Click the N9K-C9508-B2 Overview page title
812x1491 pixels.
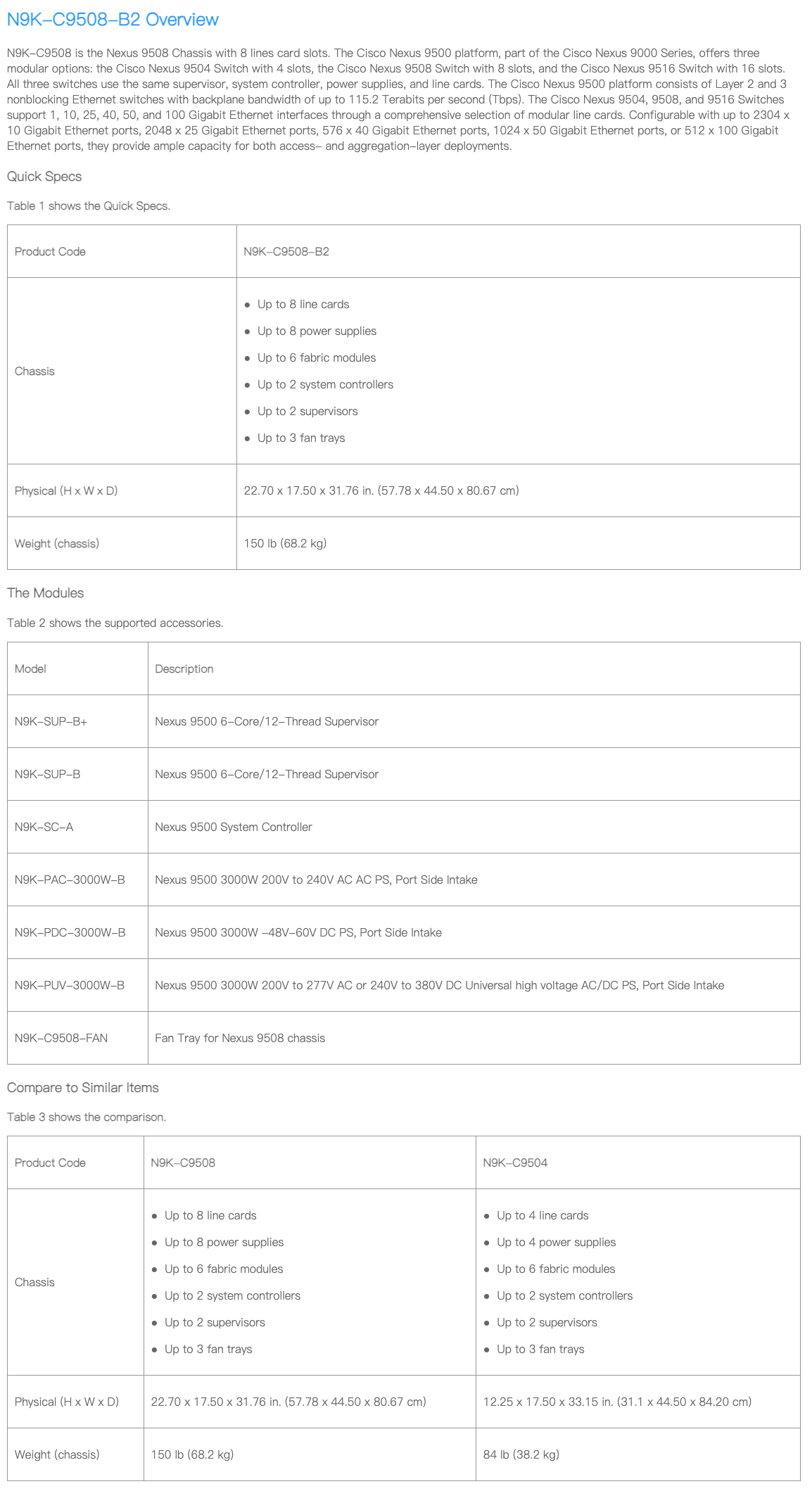(113, 20)
